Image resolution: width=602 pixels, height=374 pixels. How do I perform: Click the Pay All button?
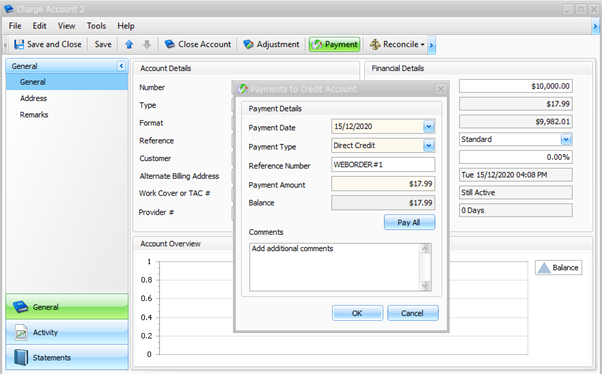(409, 222)
